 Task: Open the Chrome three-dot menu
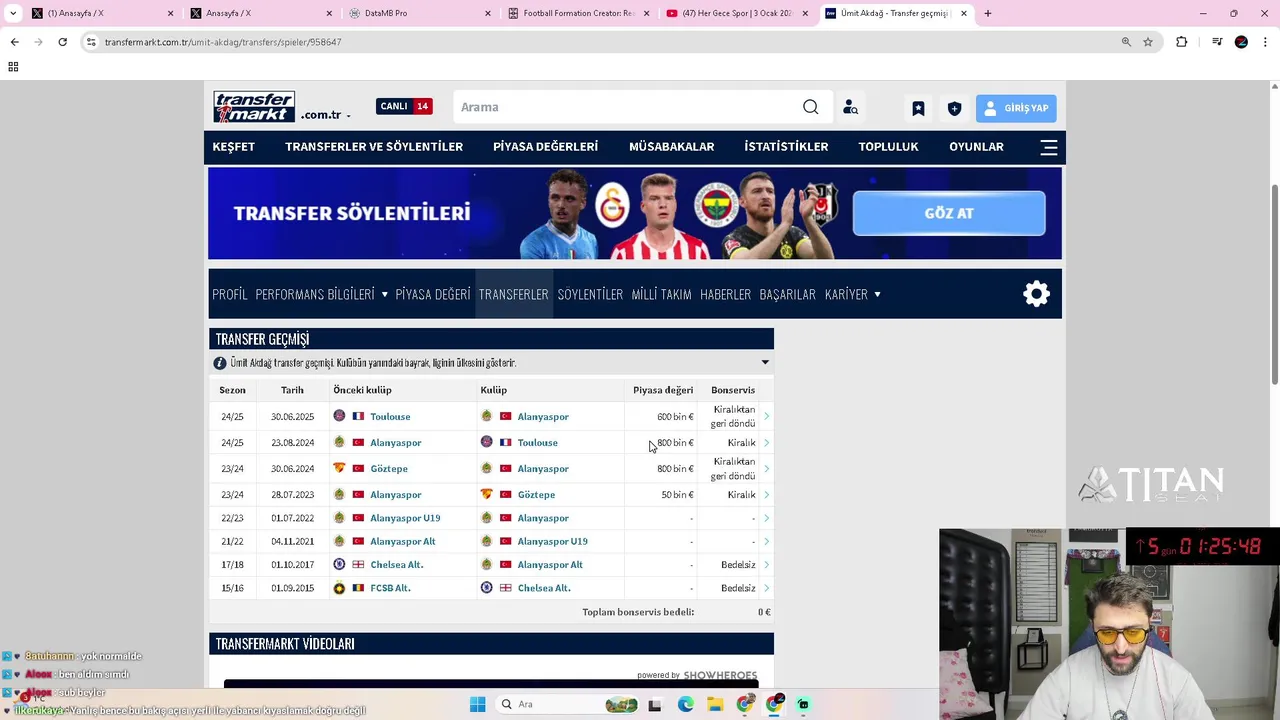[1265, 42]
